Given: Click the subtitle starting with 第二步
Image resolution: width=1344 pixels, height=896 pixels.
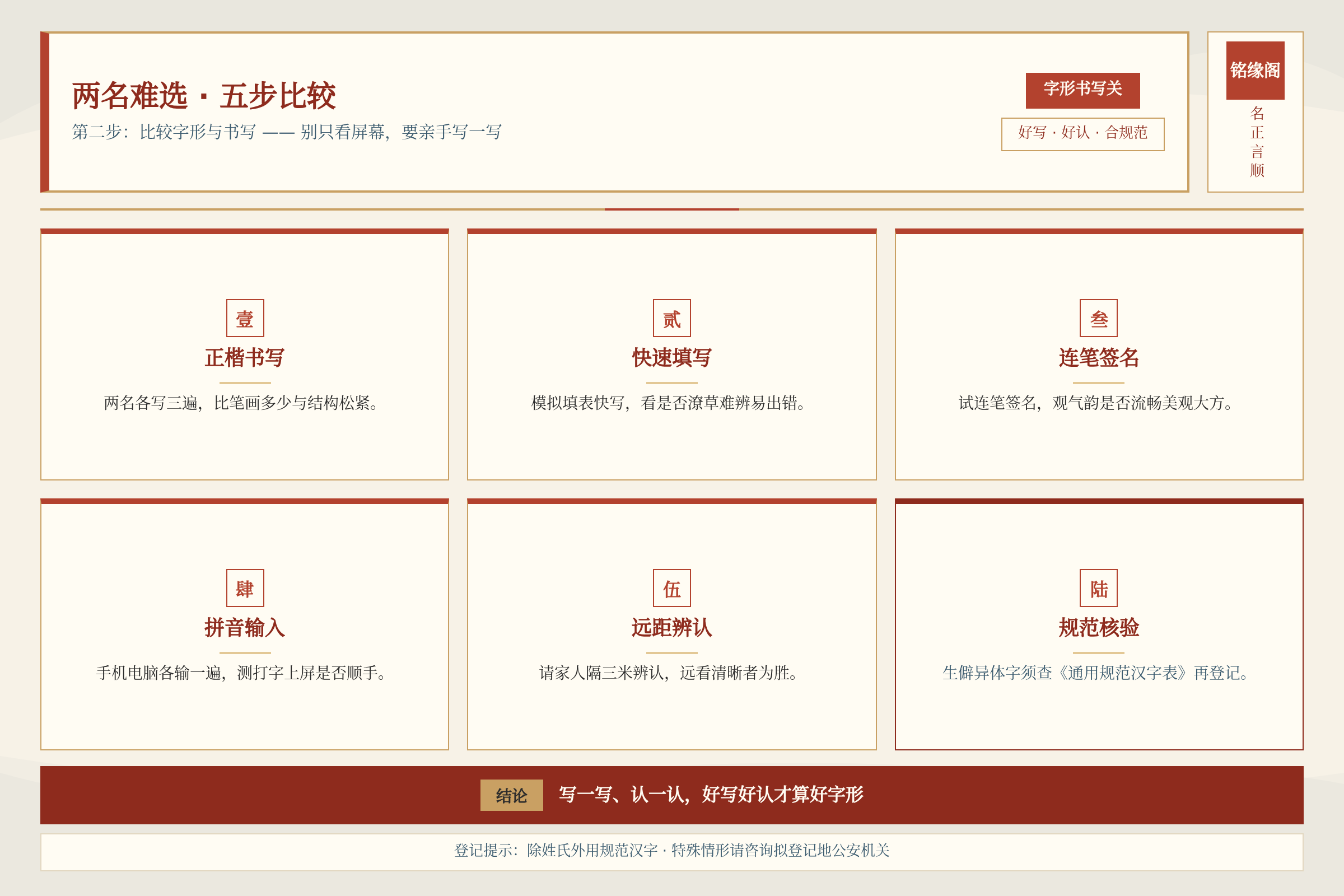Looking at the screenshot, I should 287,132.
